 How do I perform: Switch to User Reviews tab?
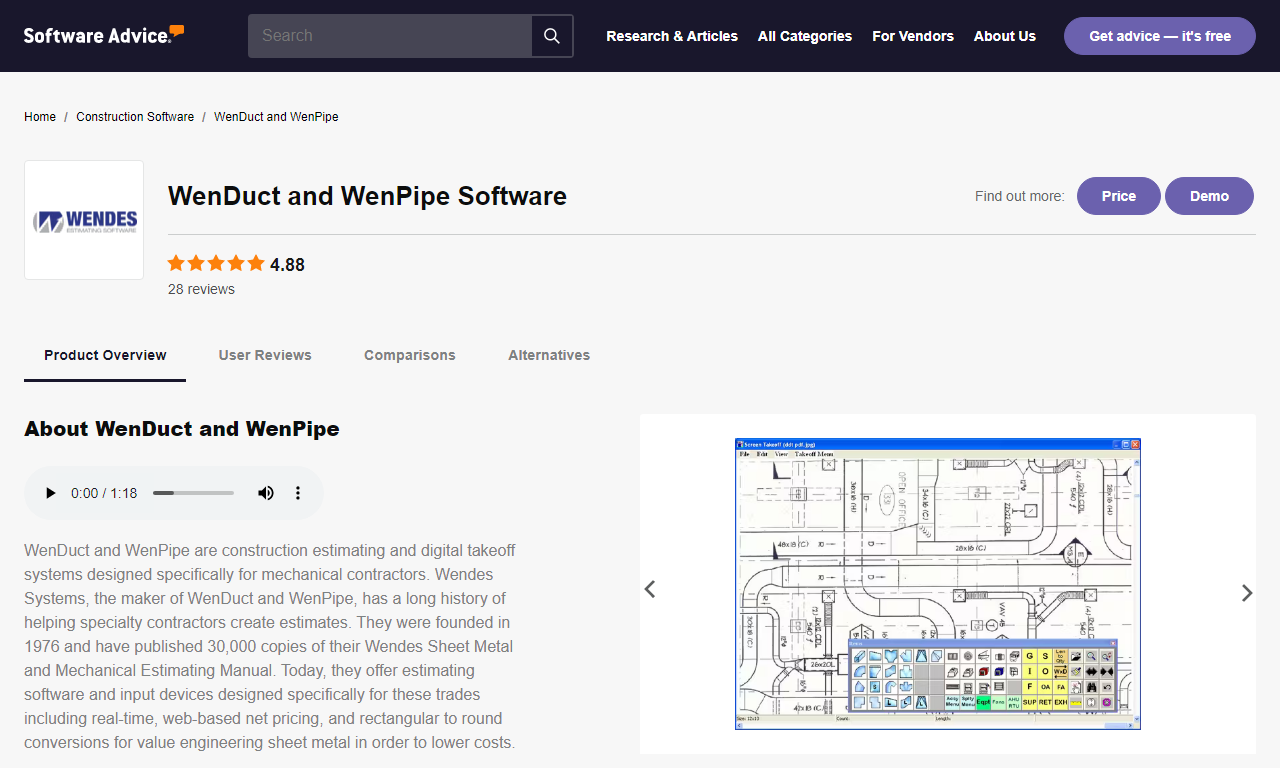pyautogui.click(x=265, y=355)
